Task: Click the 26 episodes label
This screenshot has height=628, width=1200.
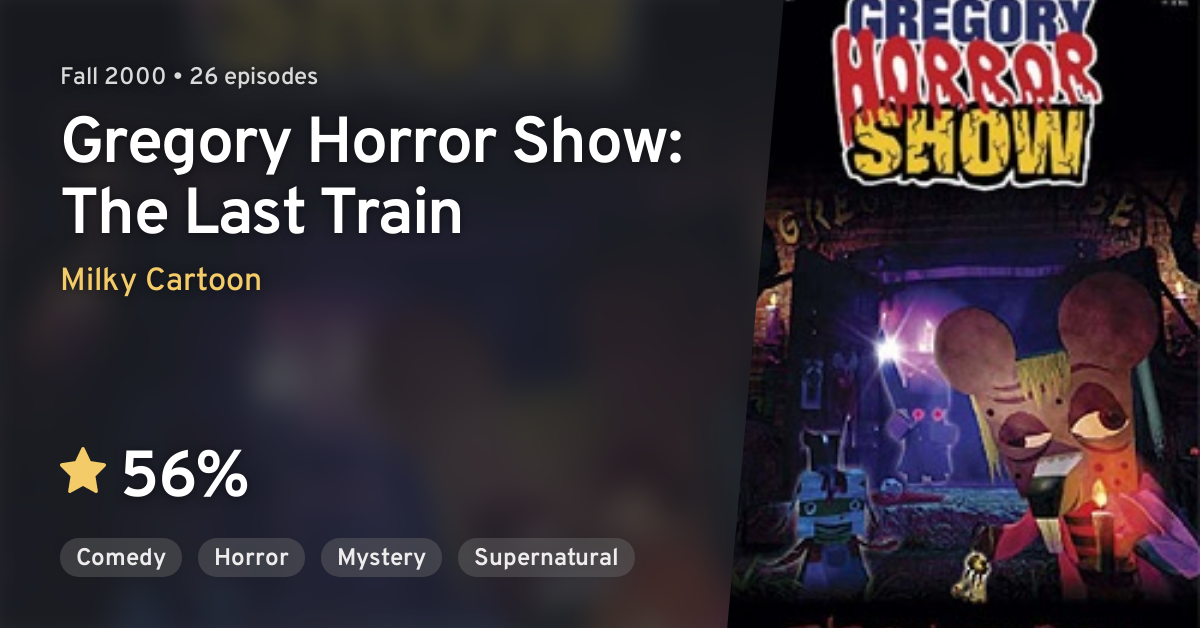Action: [x=253, y=76]
